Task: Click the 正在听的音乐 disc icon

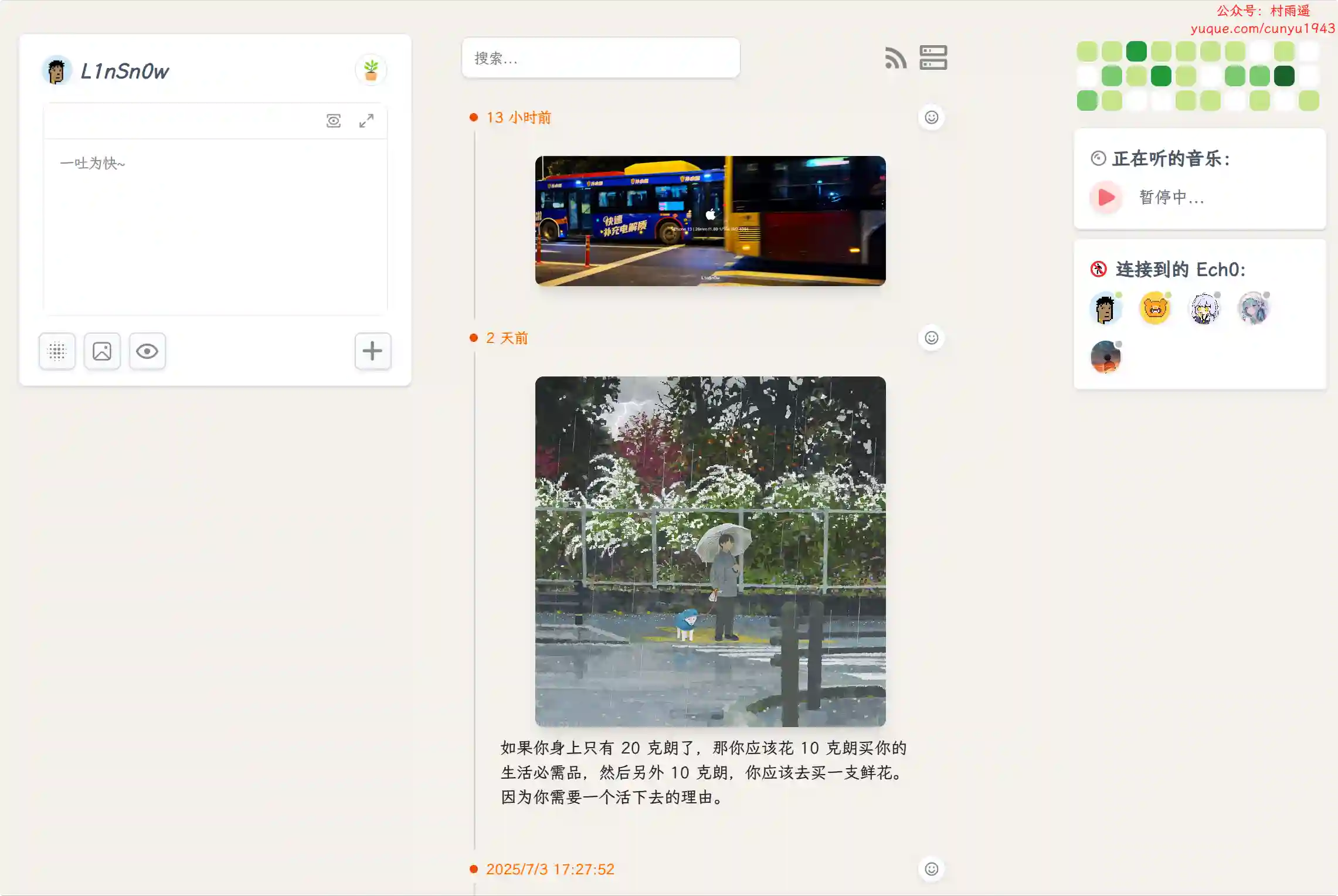Action: (1098, 158)
